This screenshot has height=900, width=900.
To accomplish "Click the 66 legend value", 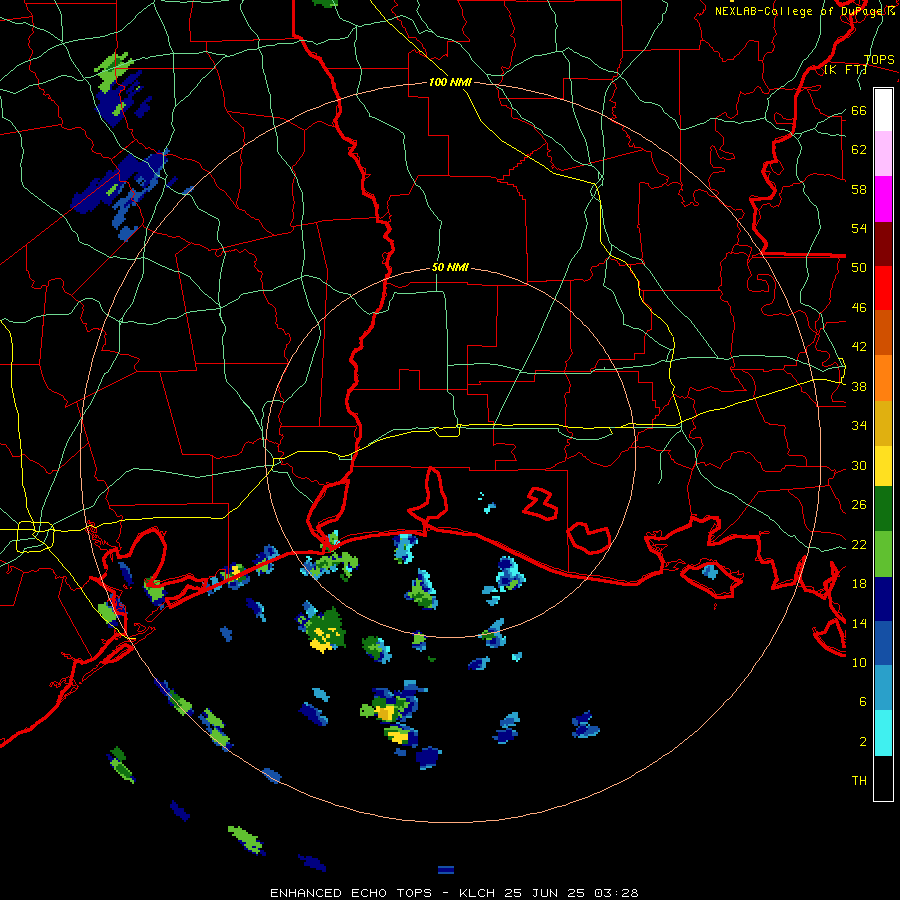I will [859, 110].
